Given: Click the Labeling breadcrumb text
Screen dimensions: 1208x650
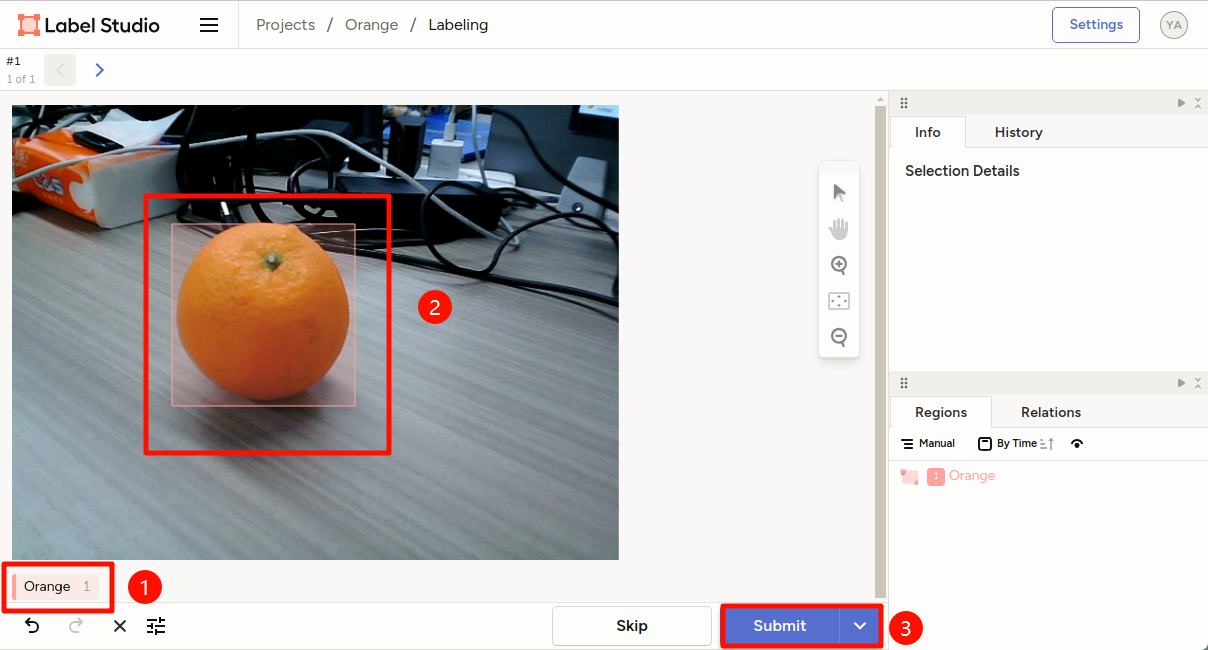Looking at the screenshot, I should [x=458, y=25].
